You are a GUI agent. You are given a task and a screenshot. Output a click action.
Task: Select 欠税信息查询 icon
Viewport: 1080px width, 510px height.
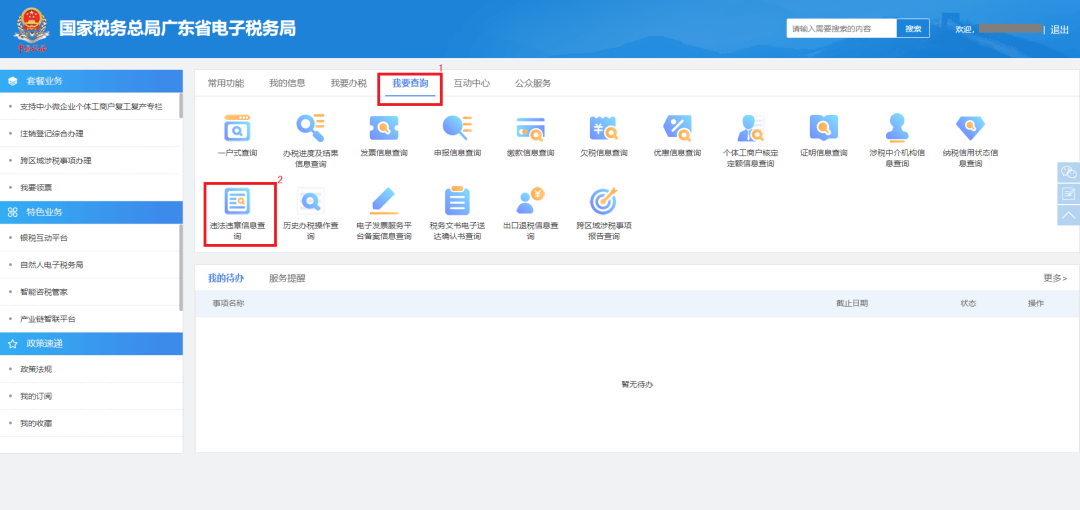pyautogui.click(x=603, y=129)
